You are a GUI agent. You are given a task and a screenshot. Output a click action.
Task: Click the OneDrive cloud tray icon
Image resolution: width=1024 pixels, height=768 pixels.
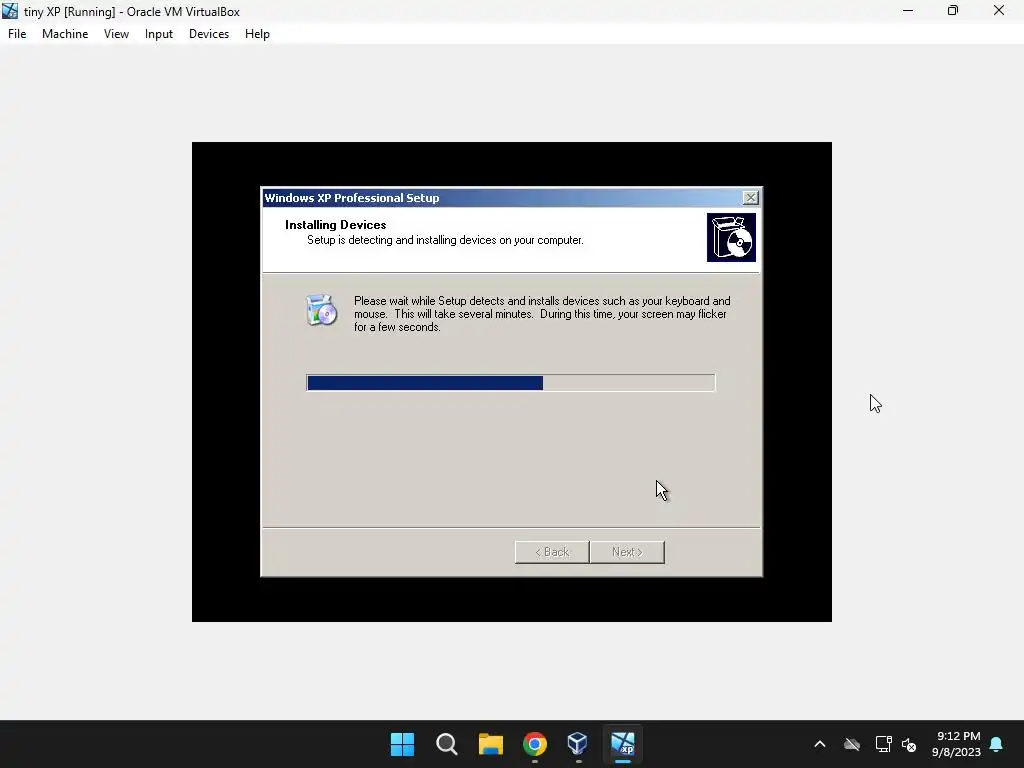[852, 744]
